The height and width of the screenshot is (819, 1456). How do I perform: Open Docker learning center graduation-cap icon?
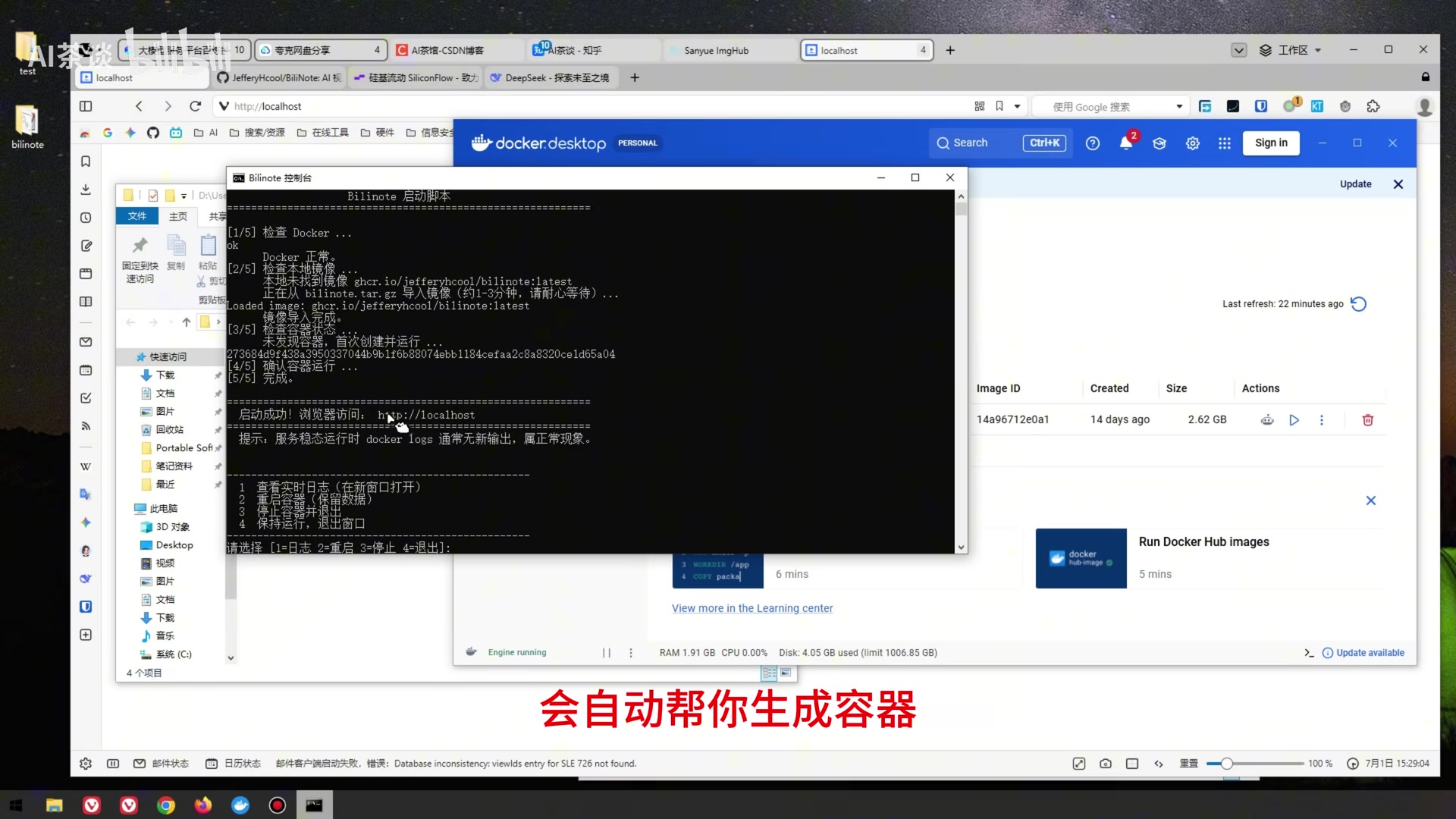click(x=1159, y=143)
